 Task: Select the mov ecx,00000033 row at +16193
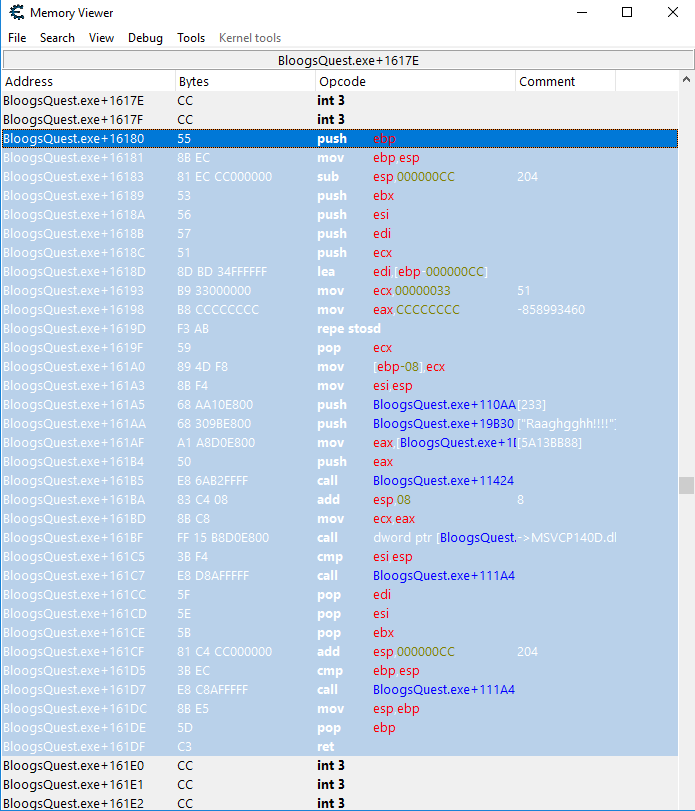pos(340,291)
